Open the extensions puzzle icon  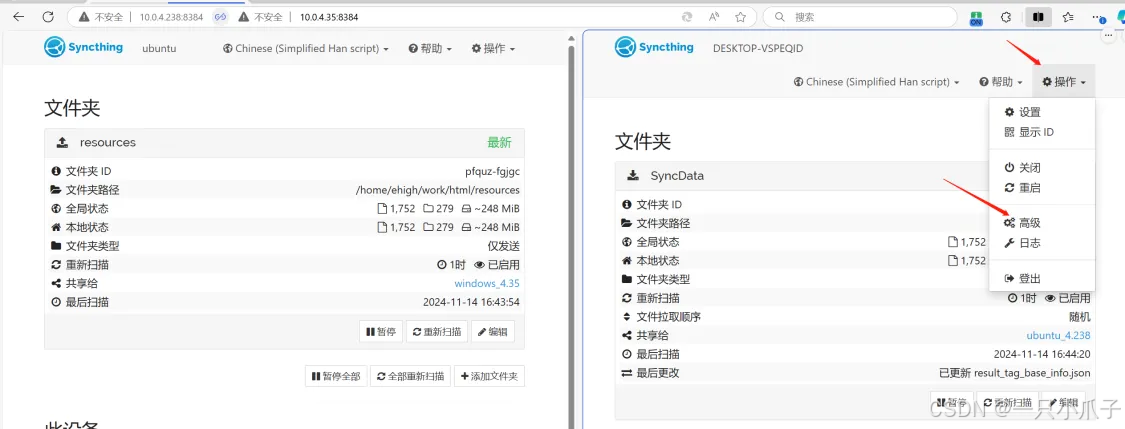pos(1006,16)
